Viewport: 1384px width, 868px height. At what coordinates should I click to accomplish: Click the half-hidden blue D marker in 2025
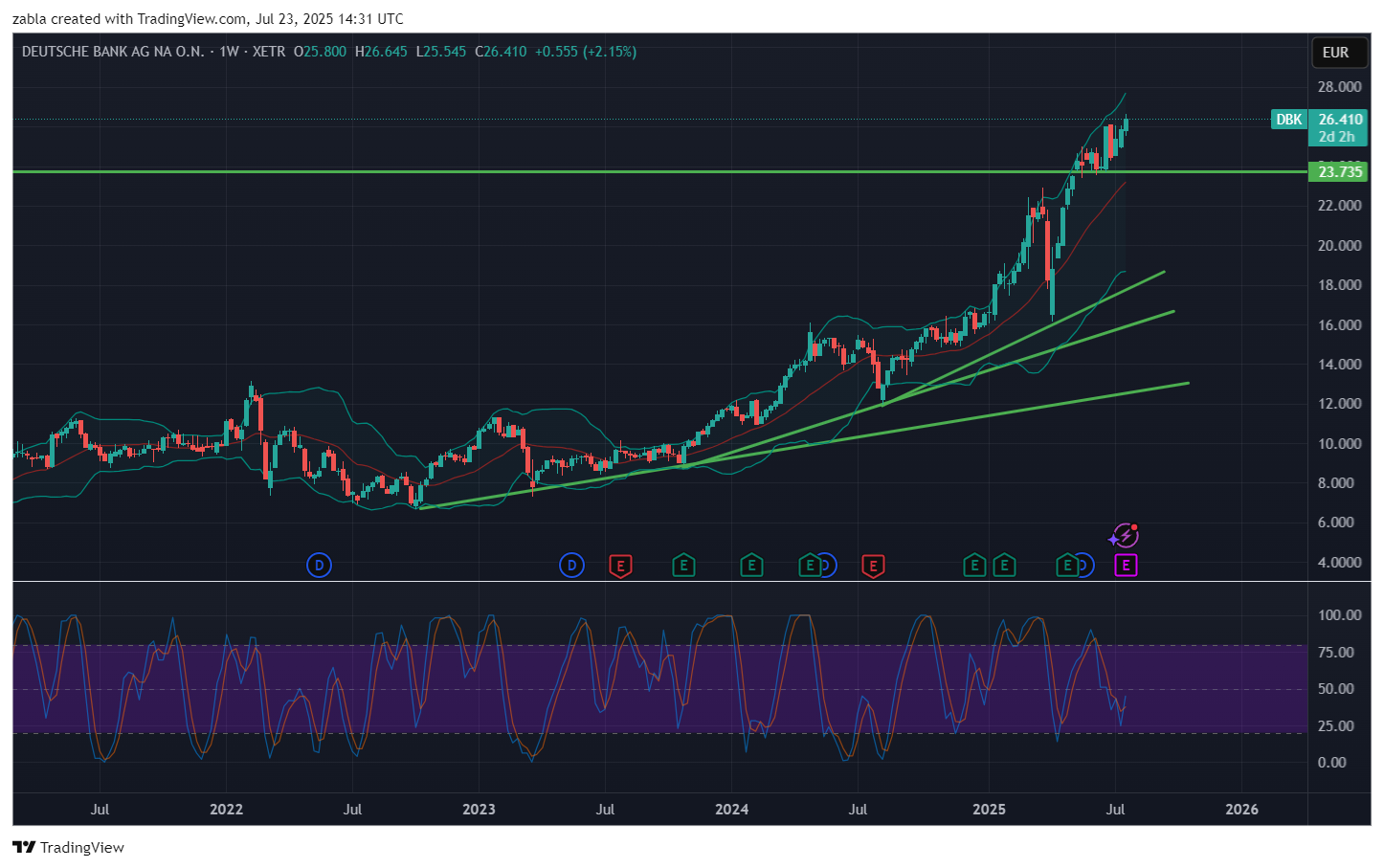click(x=1086, y=566)
